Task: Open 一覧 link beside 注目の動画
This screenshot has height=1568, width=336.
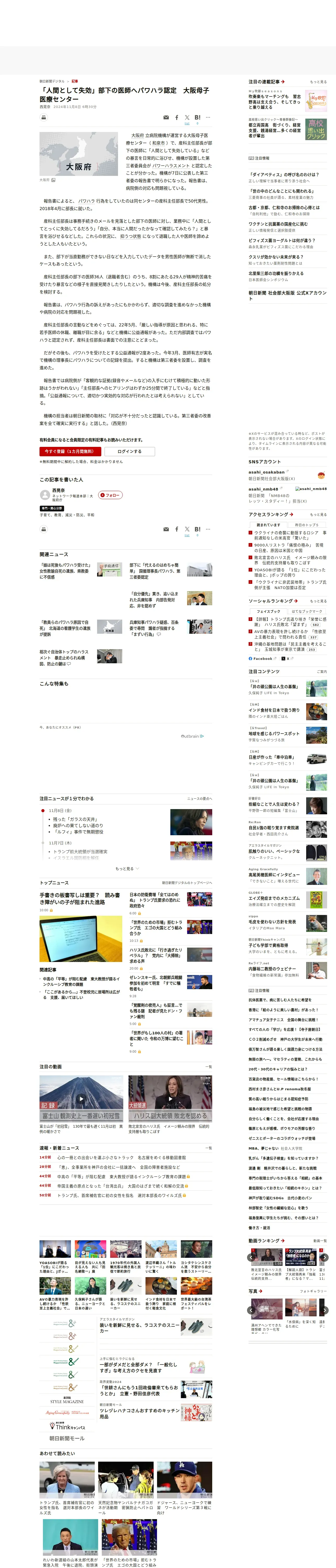Action: (209, 1067)
